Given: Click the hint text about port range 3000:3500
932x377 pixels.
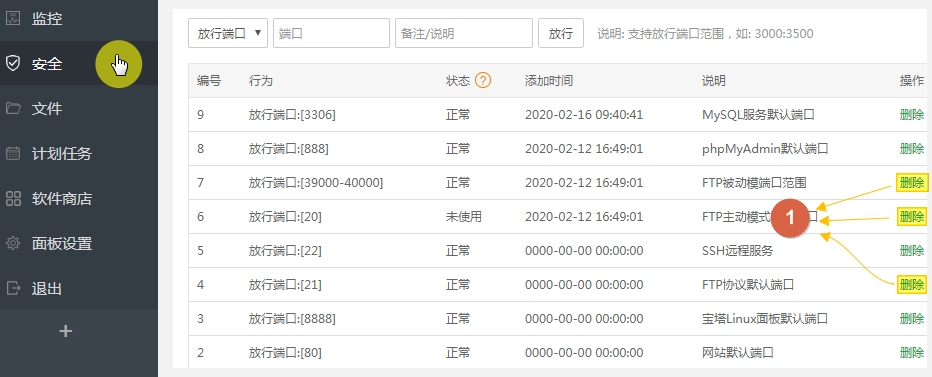Looking at the screenshot, I should (705, 33).
